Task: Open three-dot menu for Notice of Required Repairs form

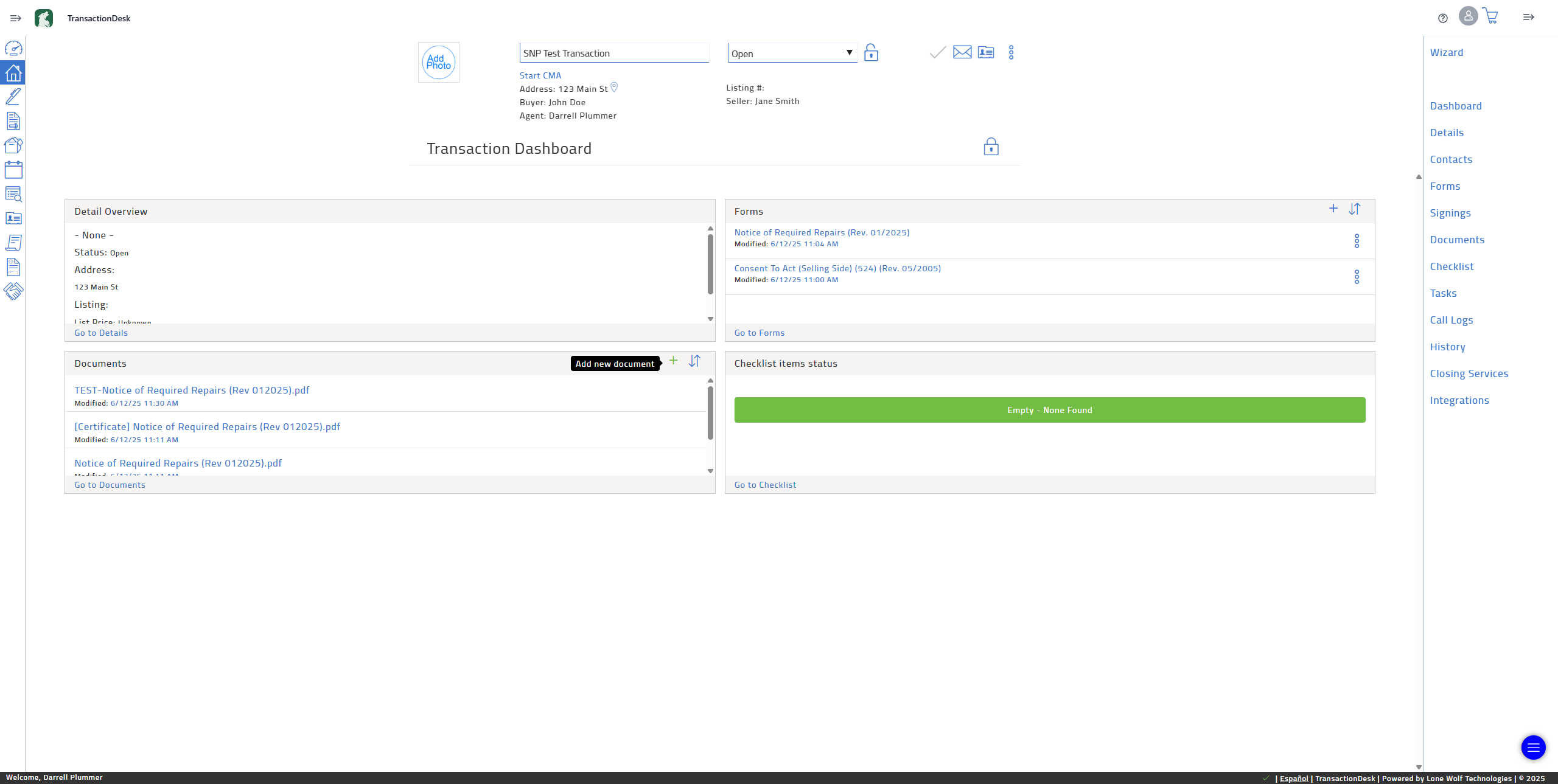Action: (1357, 241)
